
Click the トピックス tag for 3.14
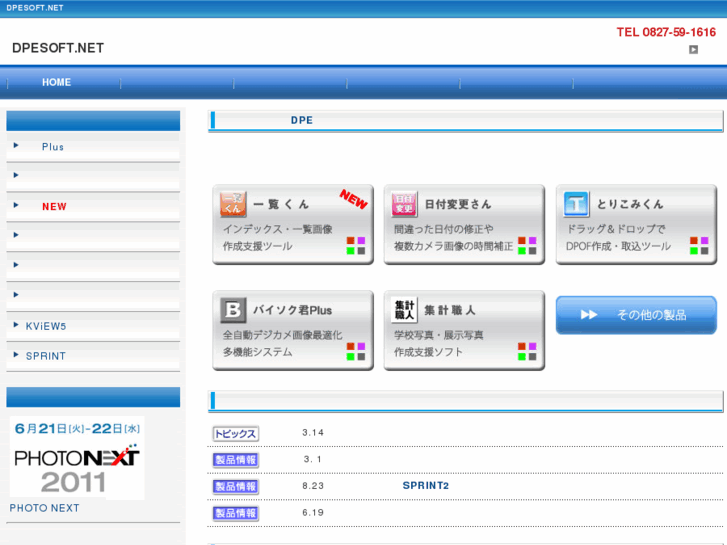click(236, 434)
